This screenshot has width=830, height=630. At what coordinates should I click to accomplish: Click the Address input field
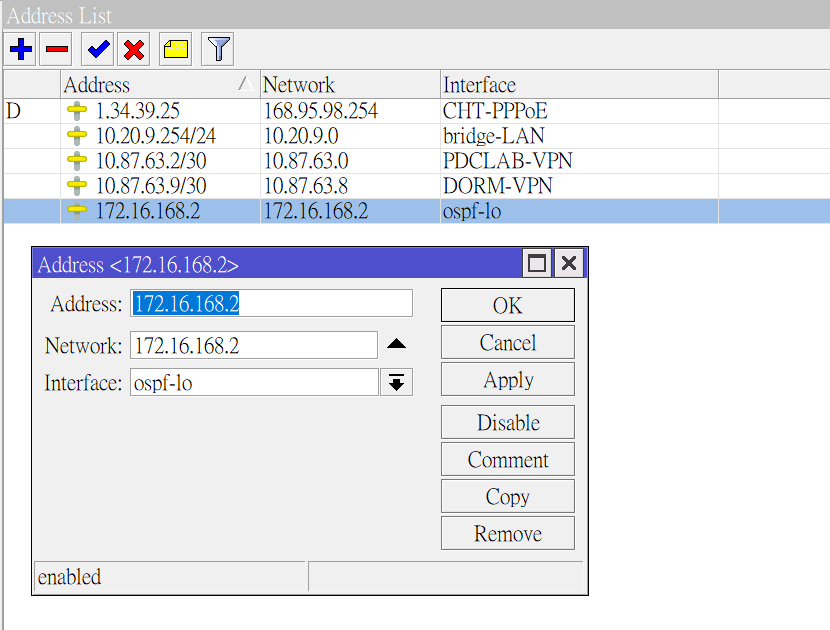click(271, 303)
